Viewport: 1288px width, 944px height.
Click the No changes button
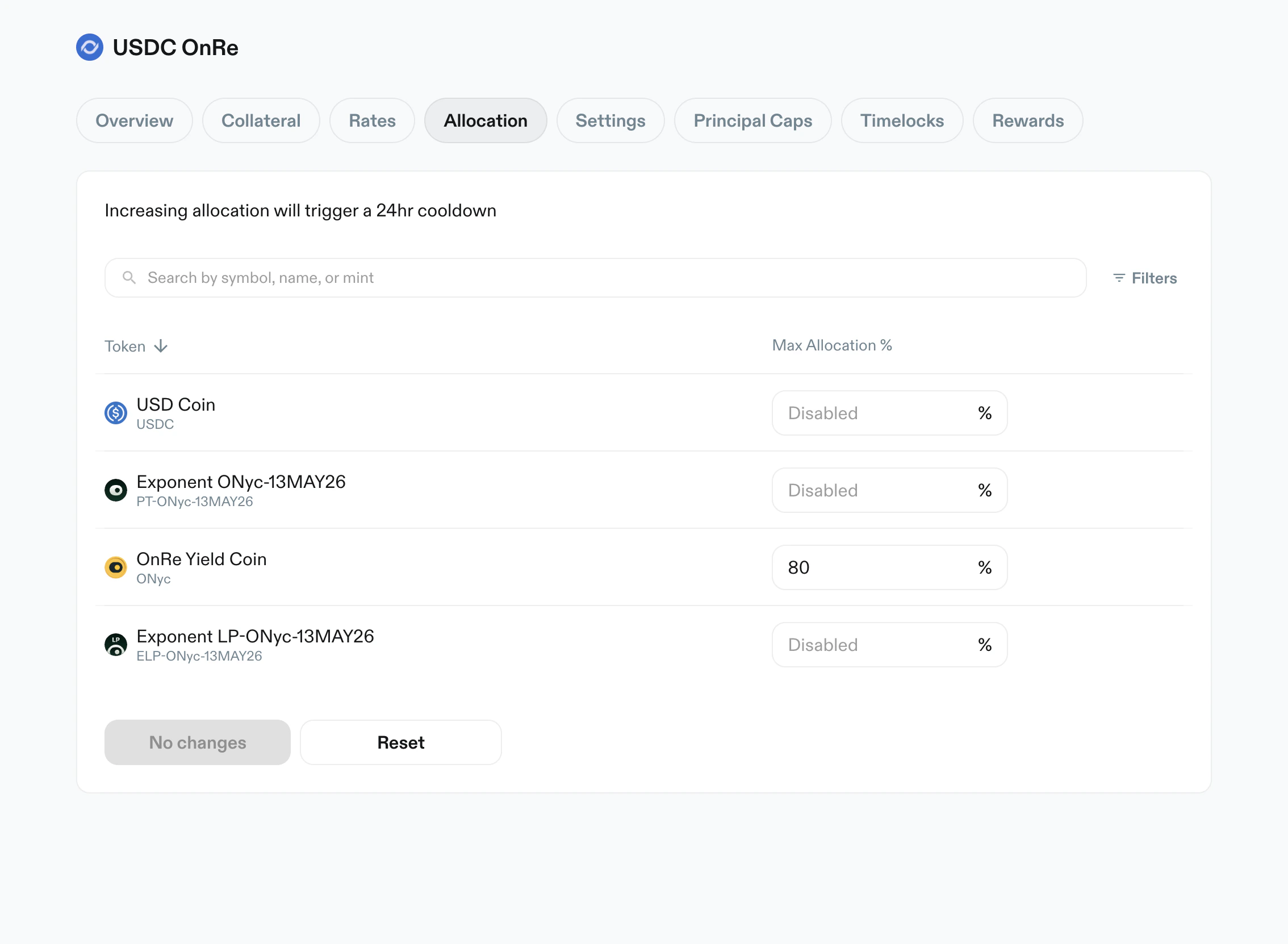[x=198, y=742]
